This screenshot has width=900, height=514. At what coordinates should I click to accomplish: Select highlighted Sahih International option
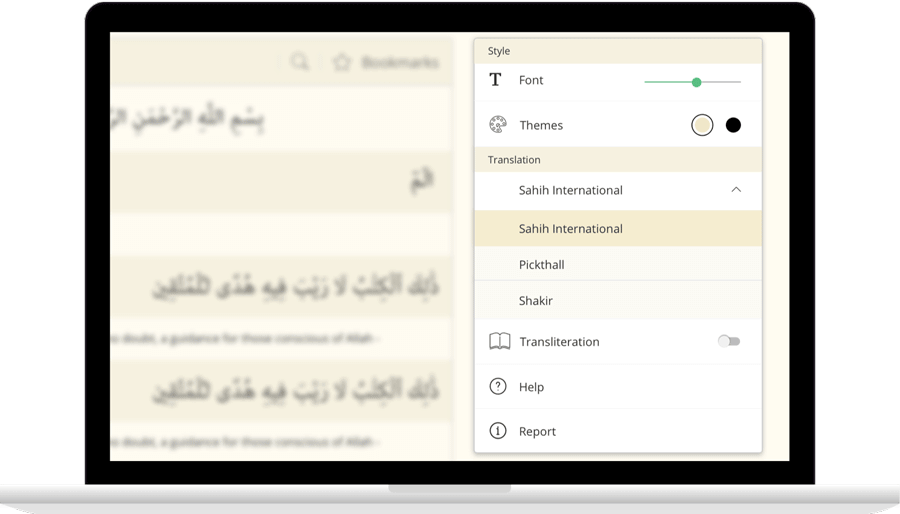570,229
